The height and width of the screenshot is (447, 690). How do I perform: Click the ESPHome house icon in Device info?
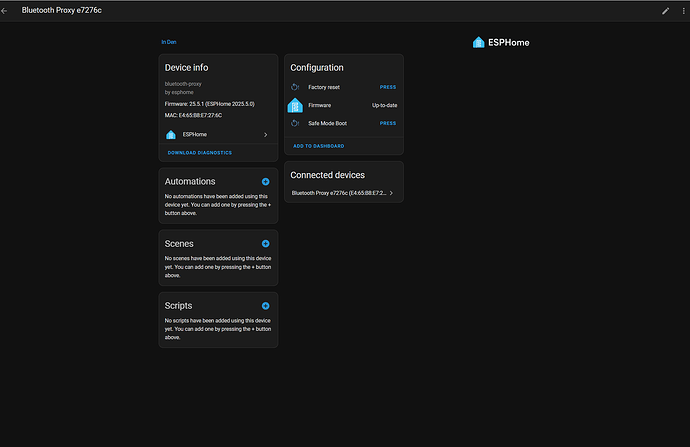171,135
